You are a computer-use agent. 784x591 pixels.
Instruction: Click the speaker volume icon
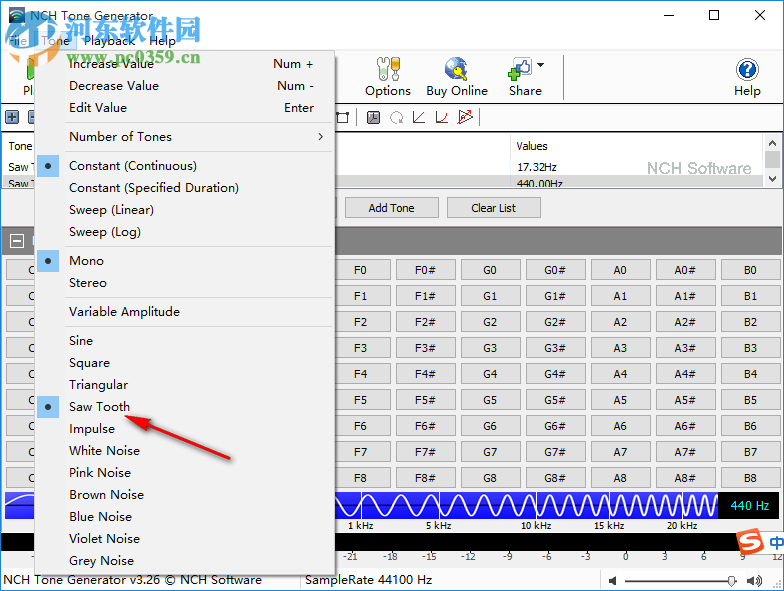[x=613, y=580]
